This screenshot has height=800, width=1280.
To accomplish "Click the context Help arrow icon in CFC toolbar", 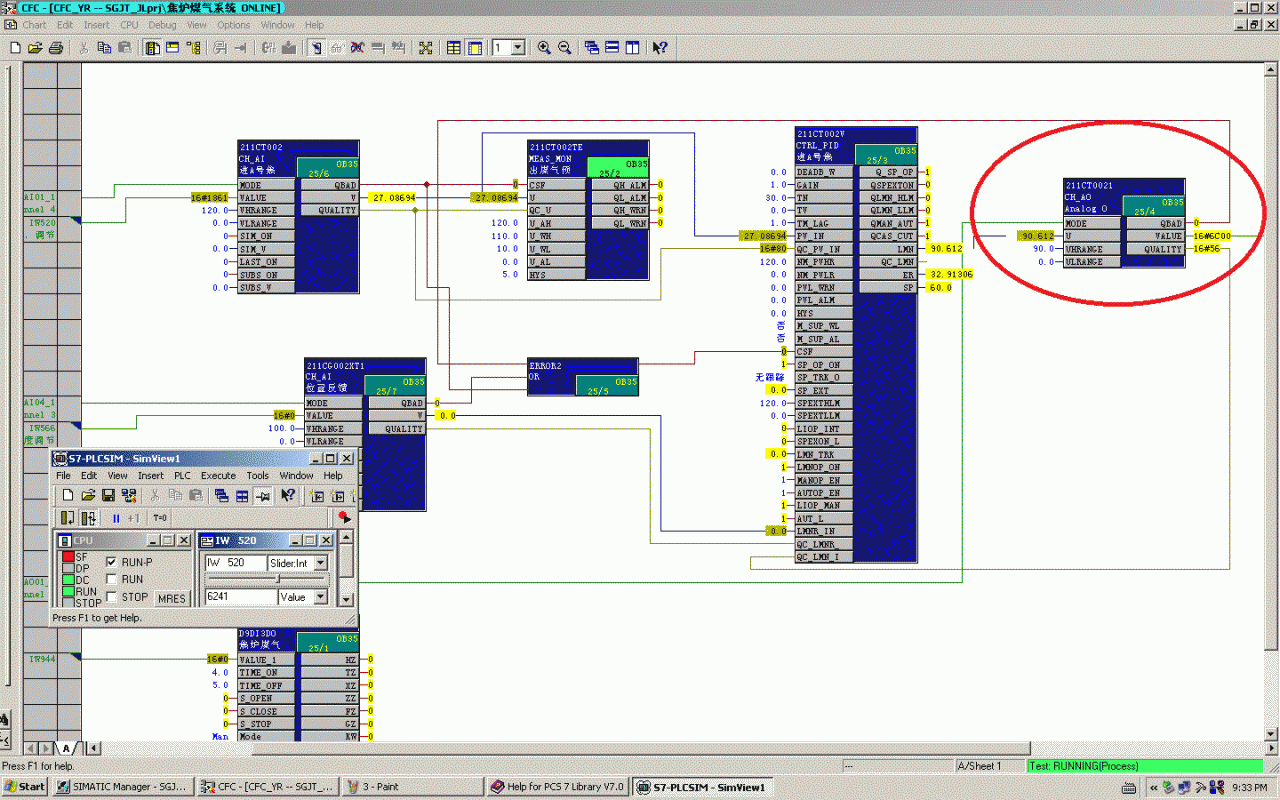I will (x=659, y=47).
